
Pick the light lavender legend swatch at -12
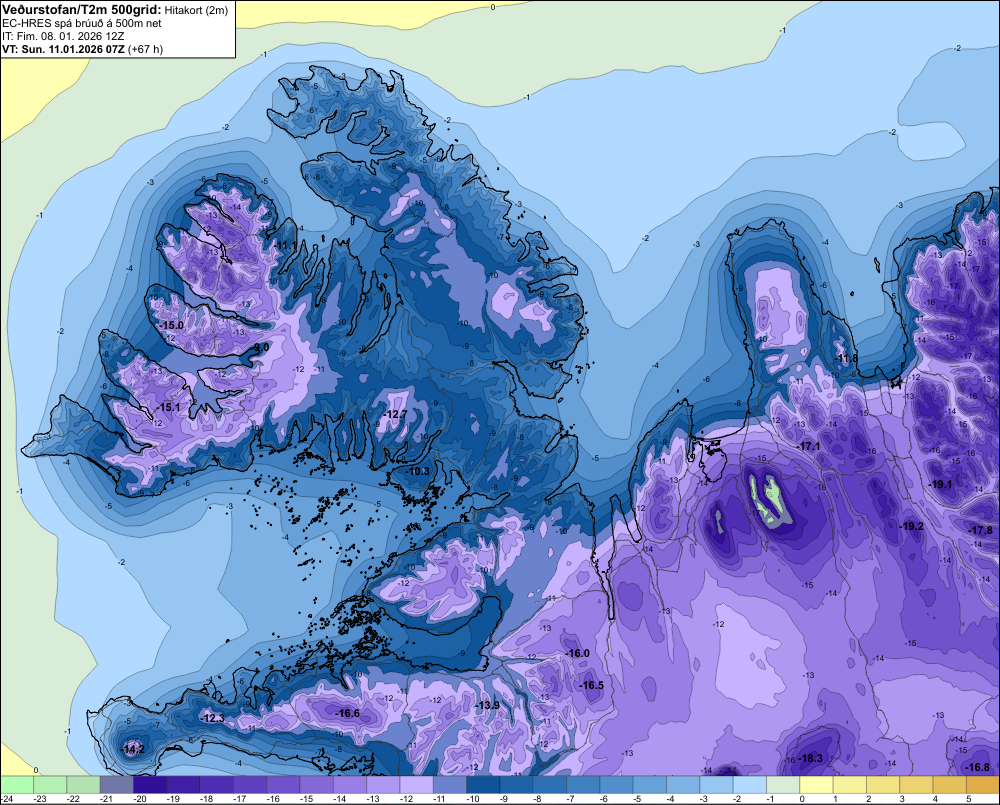pos(416,784)
